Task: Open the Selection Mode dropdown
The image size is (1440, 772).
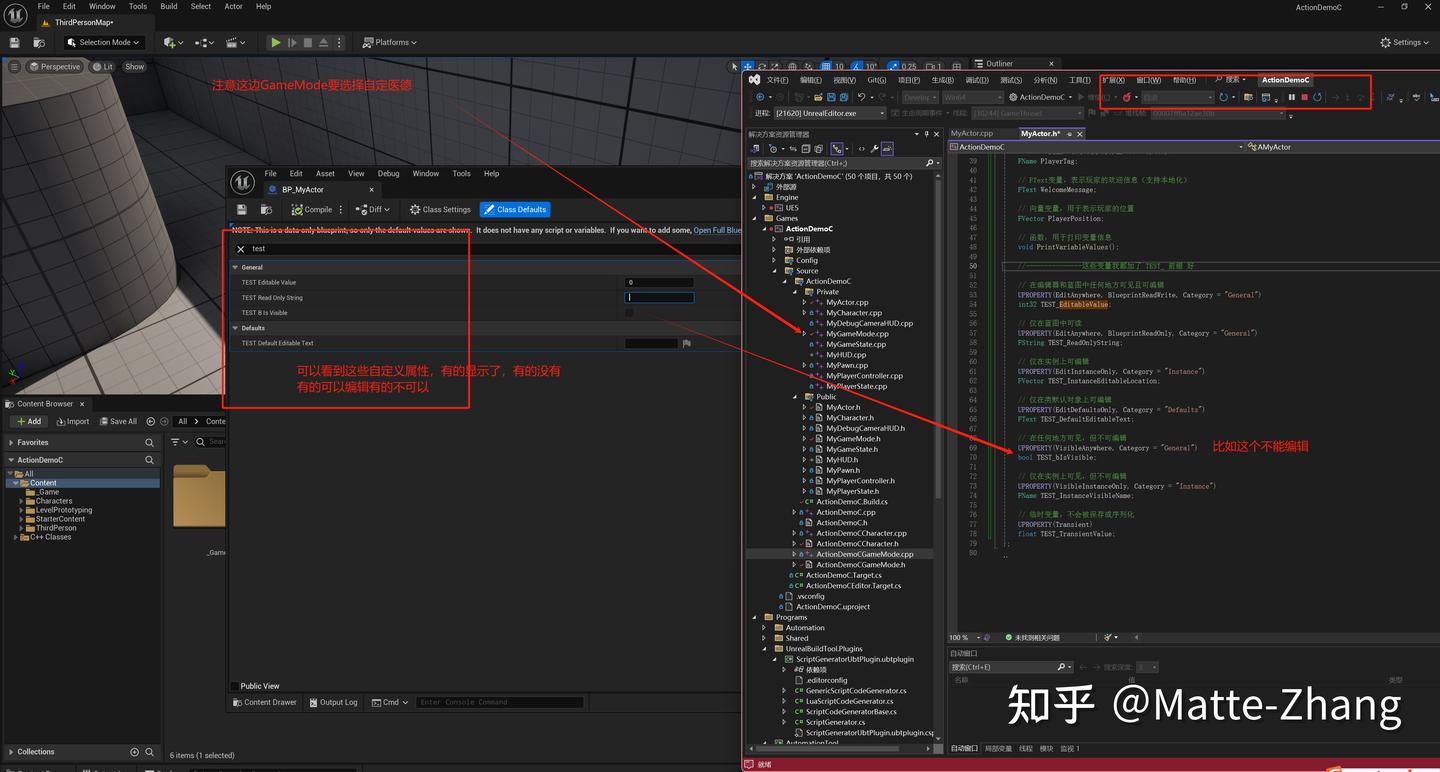Action: (x=103, y=42)
